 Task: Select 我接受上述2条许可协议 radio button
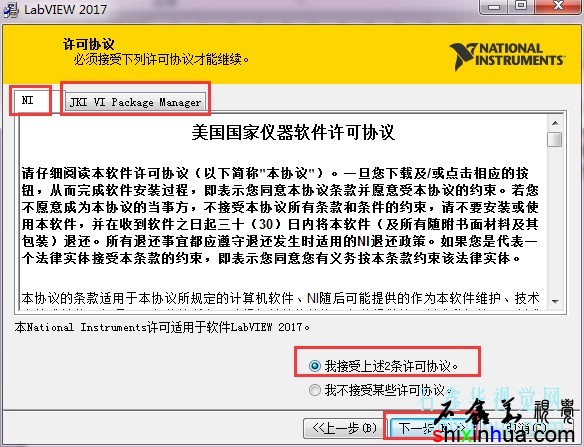315,366
